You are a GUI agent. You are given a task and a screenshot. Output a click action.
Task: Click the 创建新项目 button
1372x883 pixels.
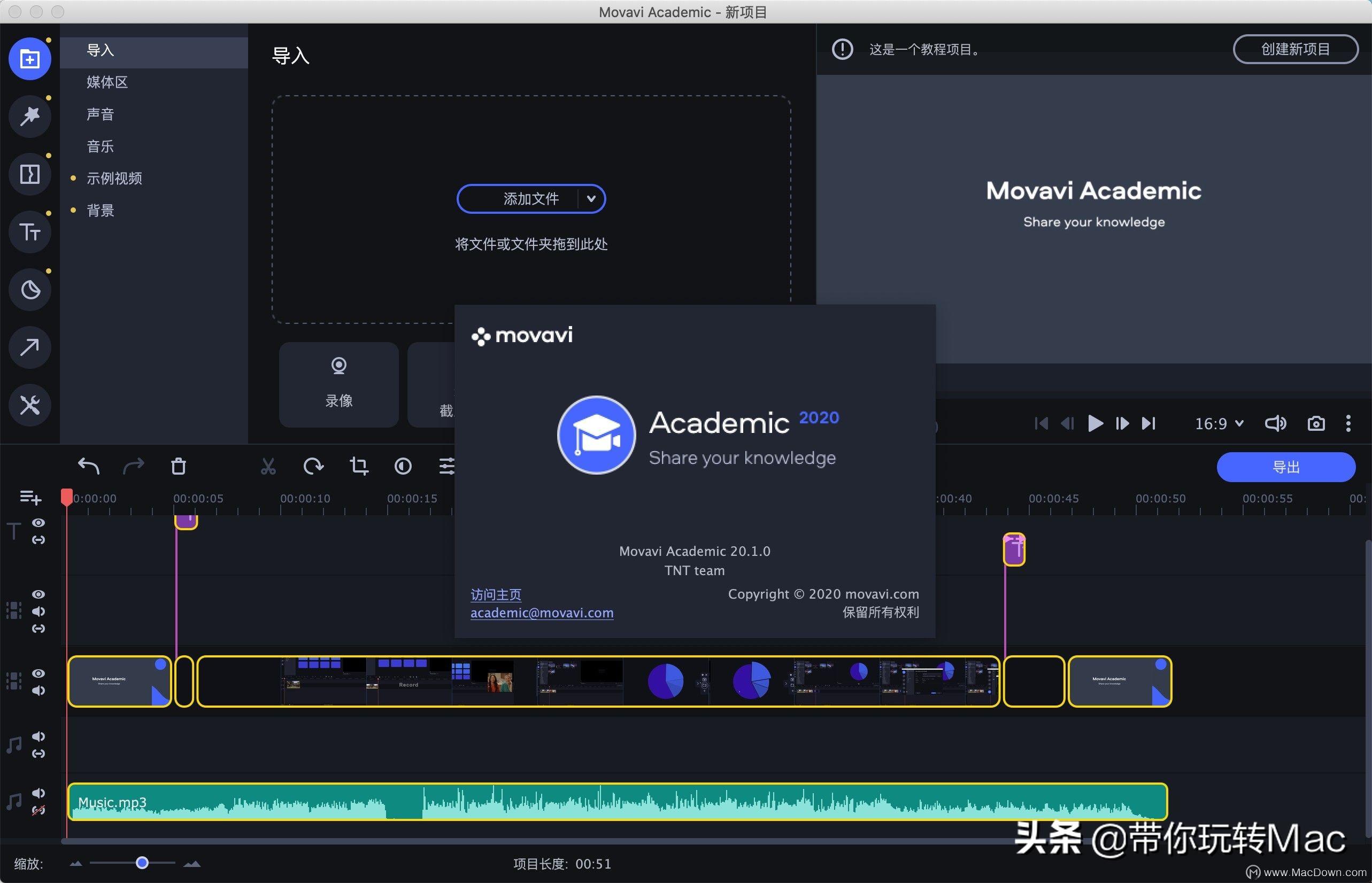[1295, 49]
